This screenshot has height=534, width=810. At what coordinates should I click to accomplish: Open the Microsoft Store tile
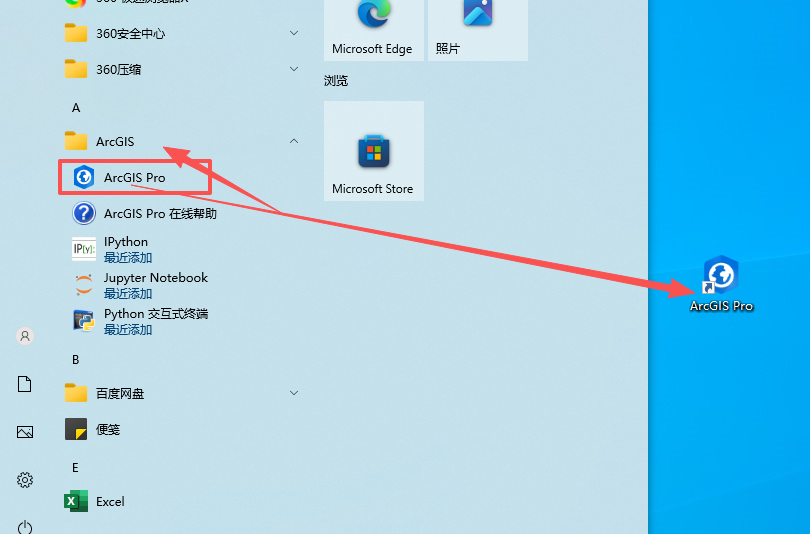(x=373, y=151)
